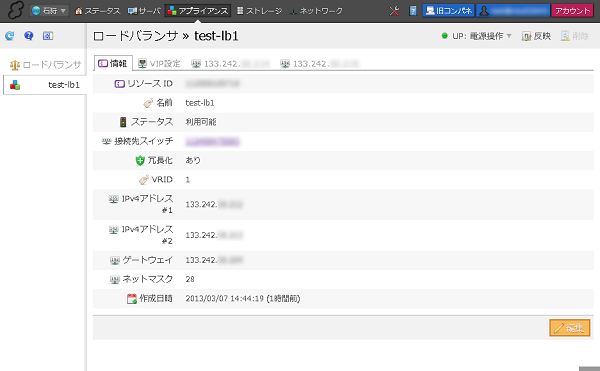Viewport: 600px width, 371px height.
Task: Open the ストレージ menu
Action: 259,11
